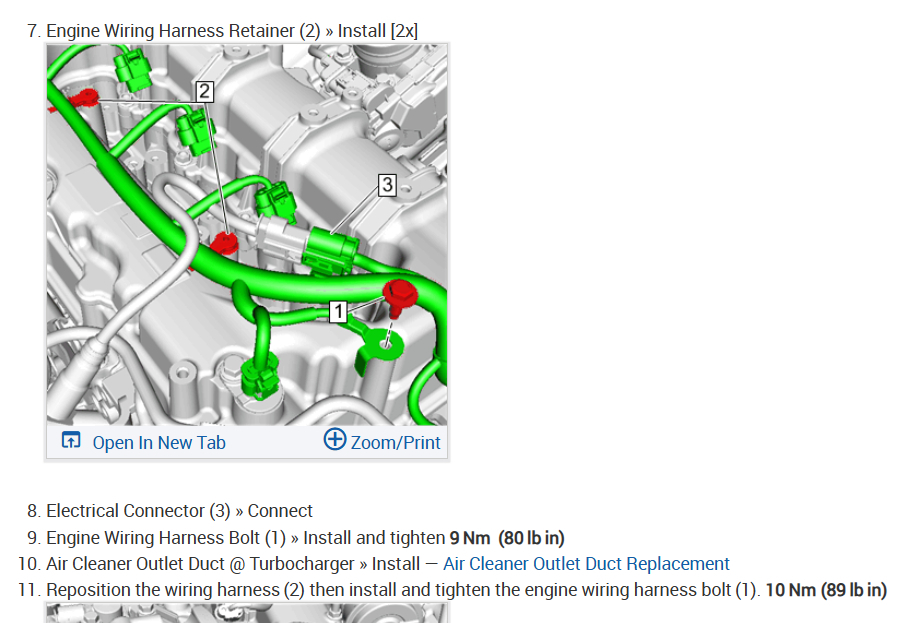Click the Open In New Tab text link
909x623 pixels.
click(159, 443)
